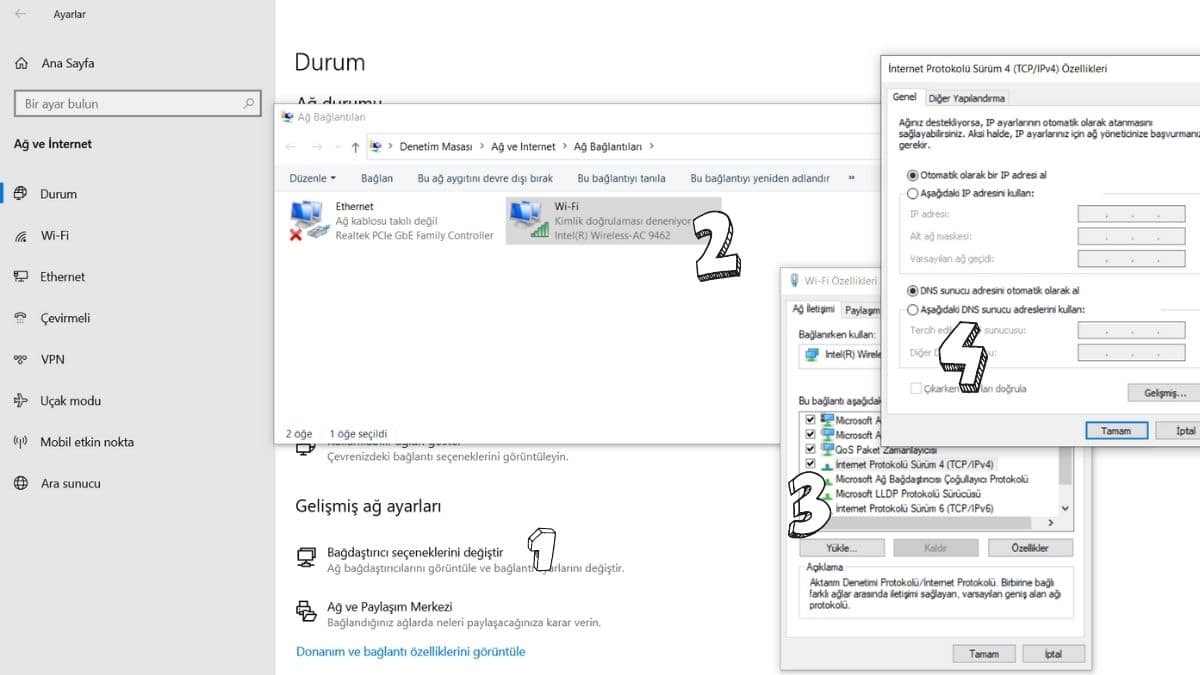The height and width of the screenshot is (675, 1200).
Task: Open Uçak modu from the sidebar
Action: [x=21, y=401]
